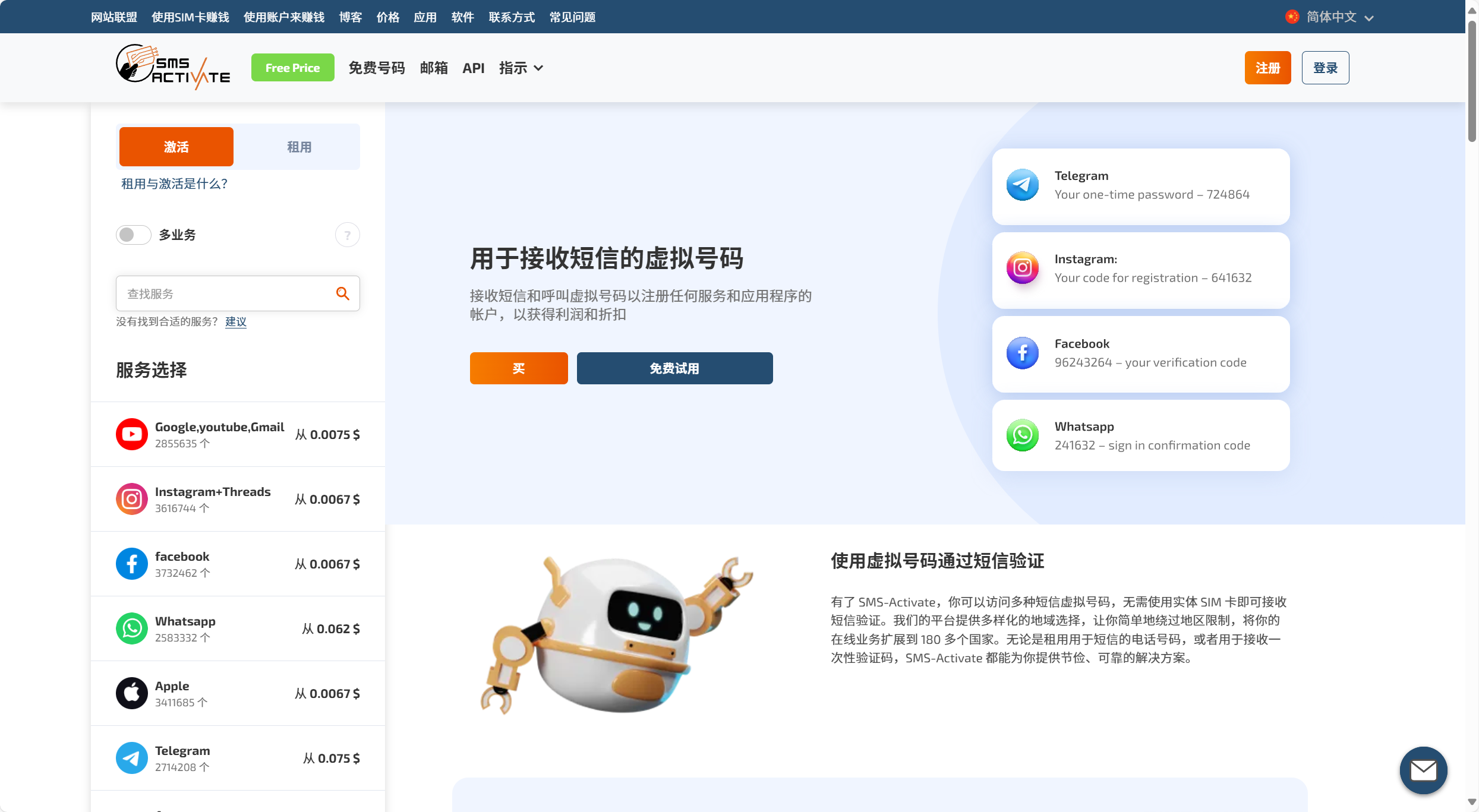Open 使用SIM卡赚钱 menu item
1479x812 pixels.
(190, 17)
